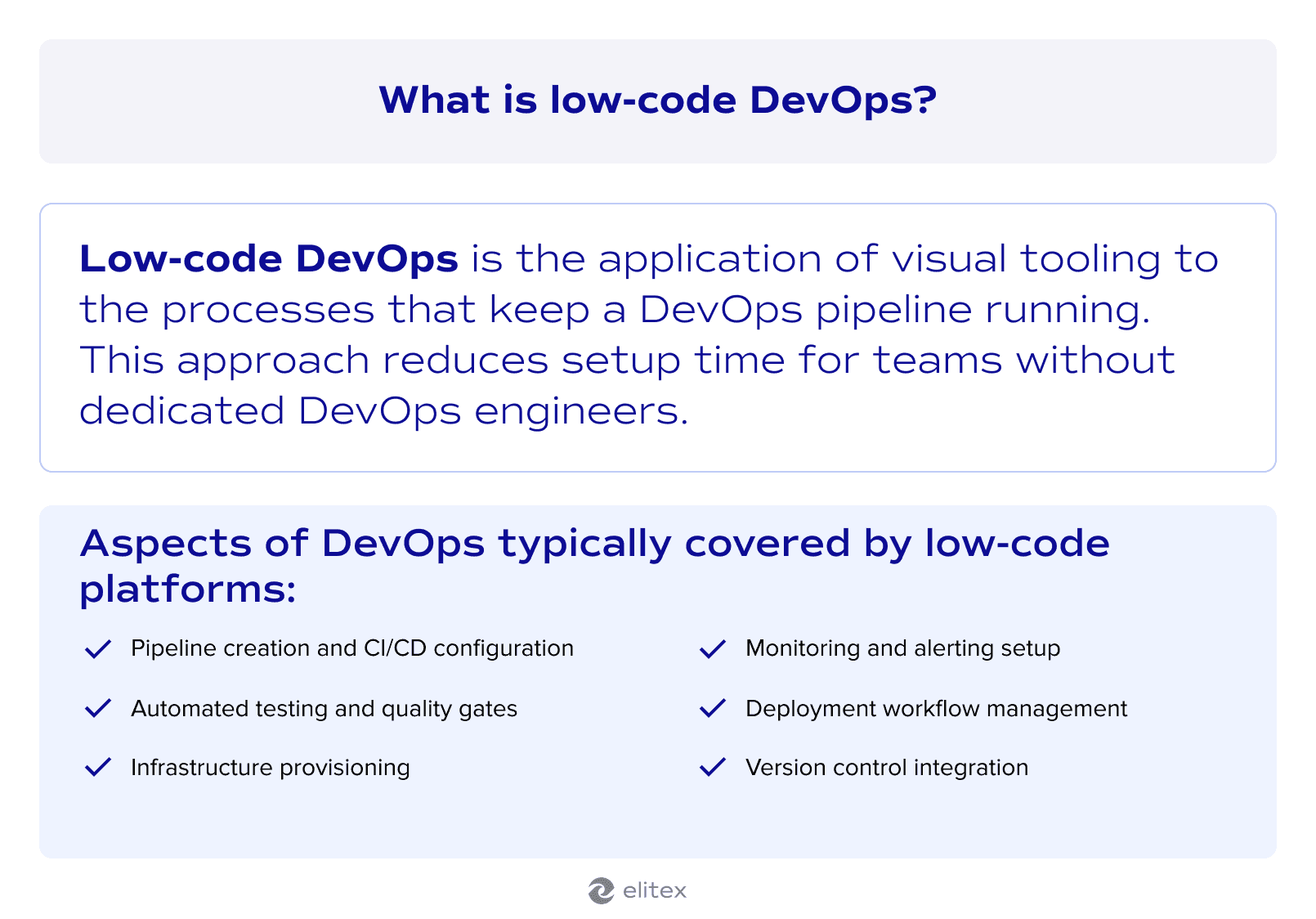Click the checkmark beside Infrastructure provisioning

(x=98, y=767)
